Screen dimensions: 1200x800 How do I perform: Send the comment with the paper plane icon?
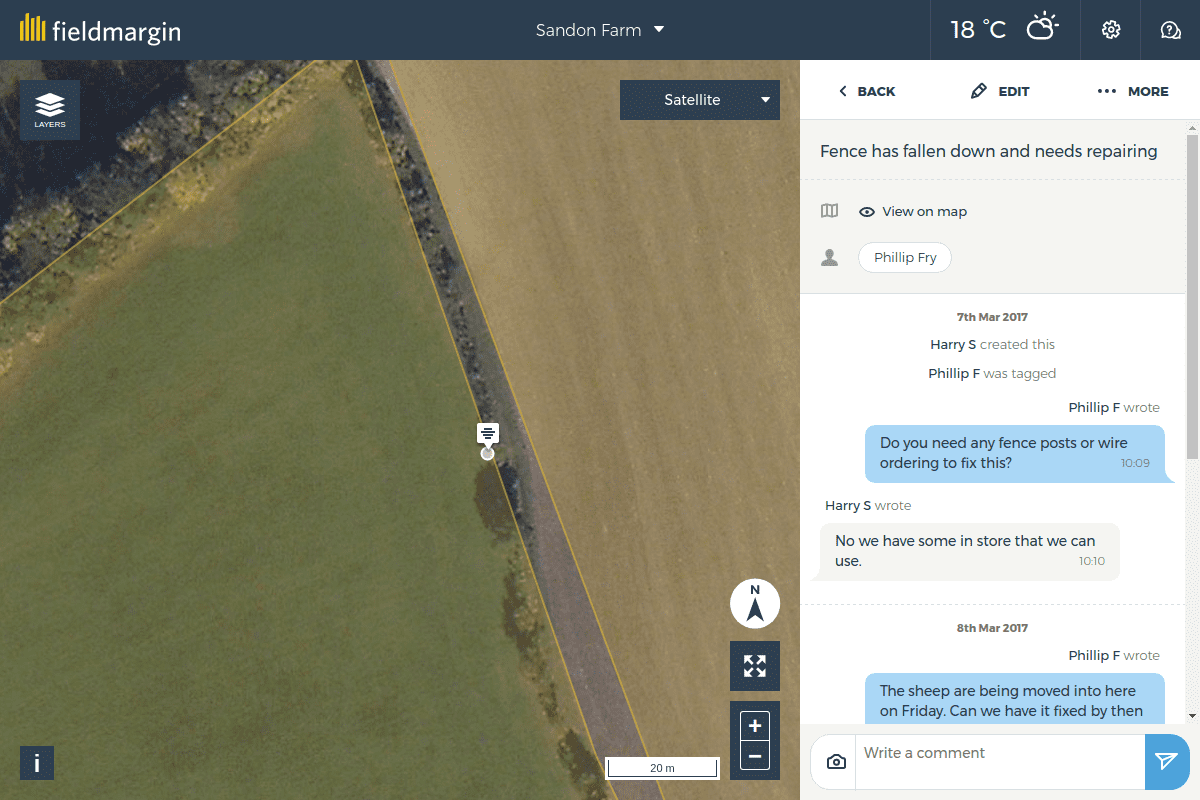click(x=1166, y=761)
